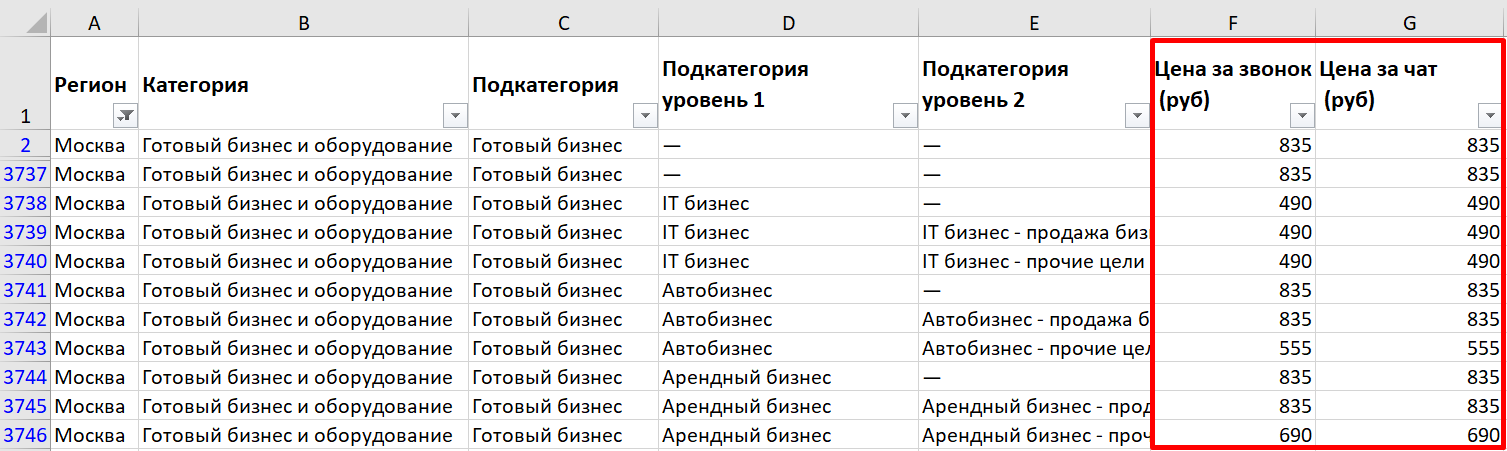The width and height of the screenshot is (1507, 451).
Task: Expand the Подкатегория уровень 2 filter
Action: (1137, 117)
